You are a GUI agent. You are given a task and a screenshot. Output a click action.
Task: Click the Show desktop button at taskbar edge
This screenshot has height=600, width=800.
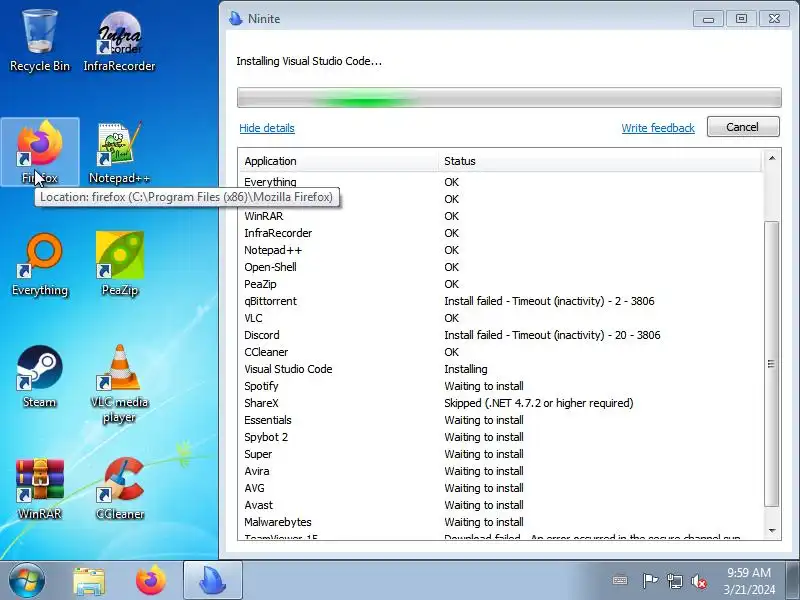[793, 580]
